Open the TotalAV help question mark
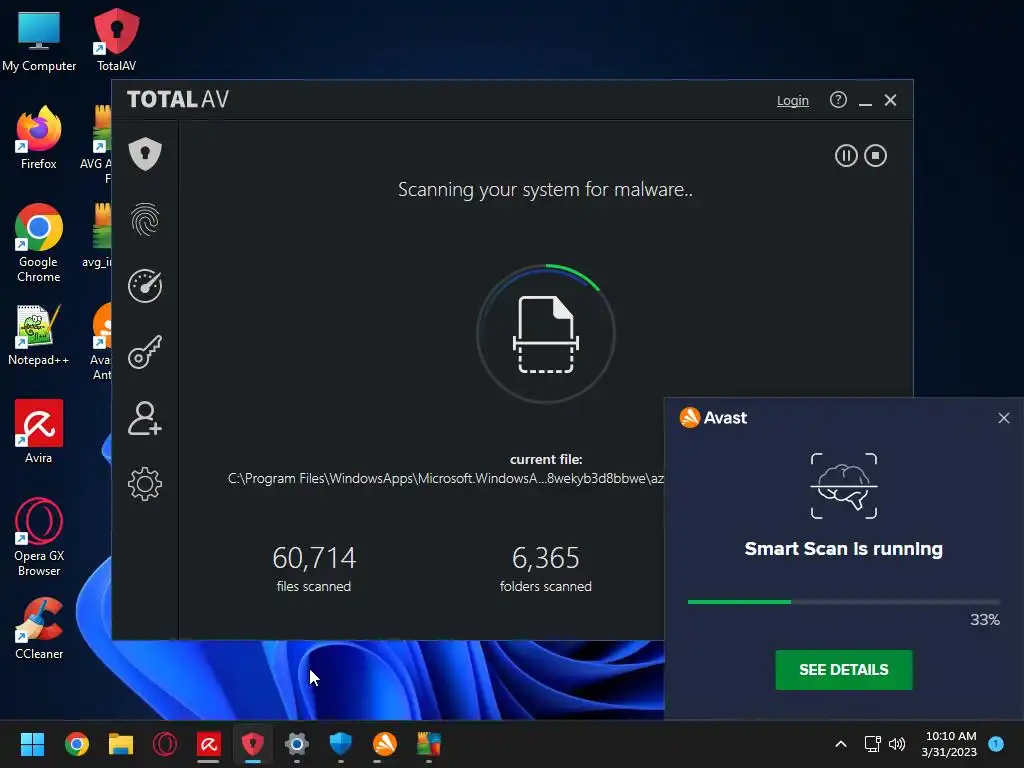1024x768 pixels. click(x=839, y=100)
